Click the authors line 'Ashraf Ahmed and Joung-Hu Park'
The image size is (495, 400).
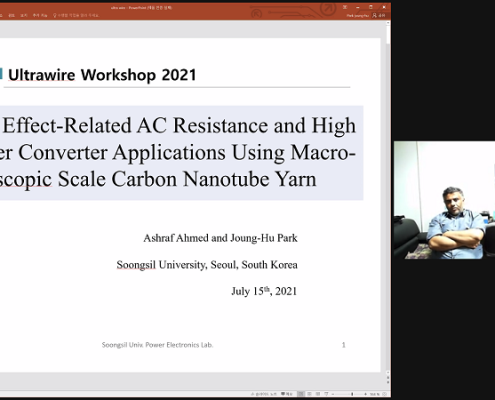pyautogui.click(x=220, y=238)
